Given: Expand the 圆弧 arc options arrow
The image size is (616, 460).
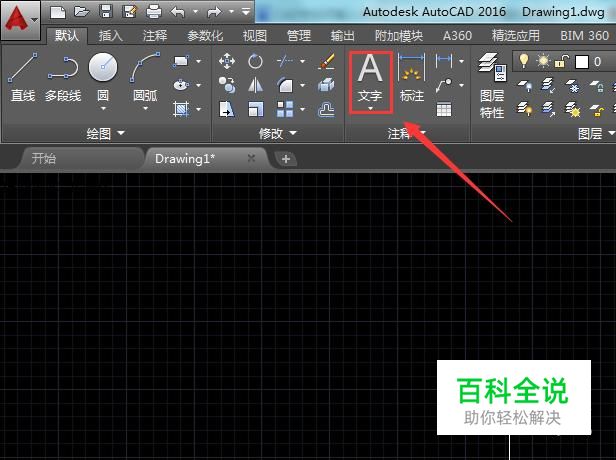Looking at the screenshot, I should 145,108.
